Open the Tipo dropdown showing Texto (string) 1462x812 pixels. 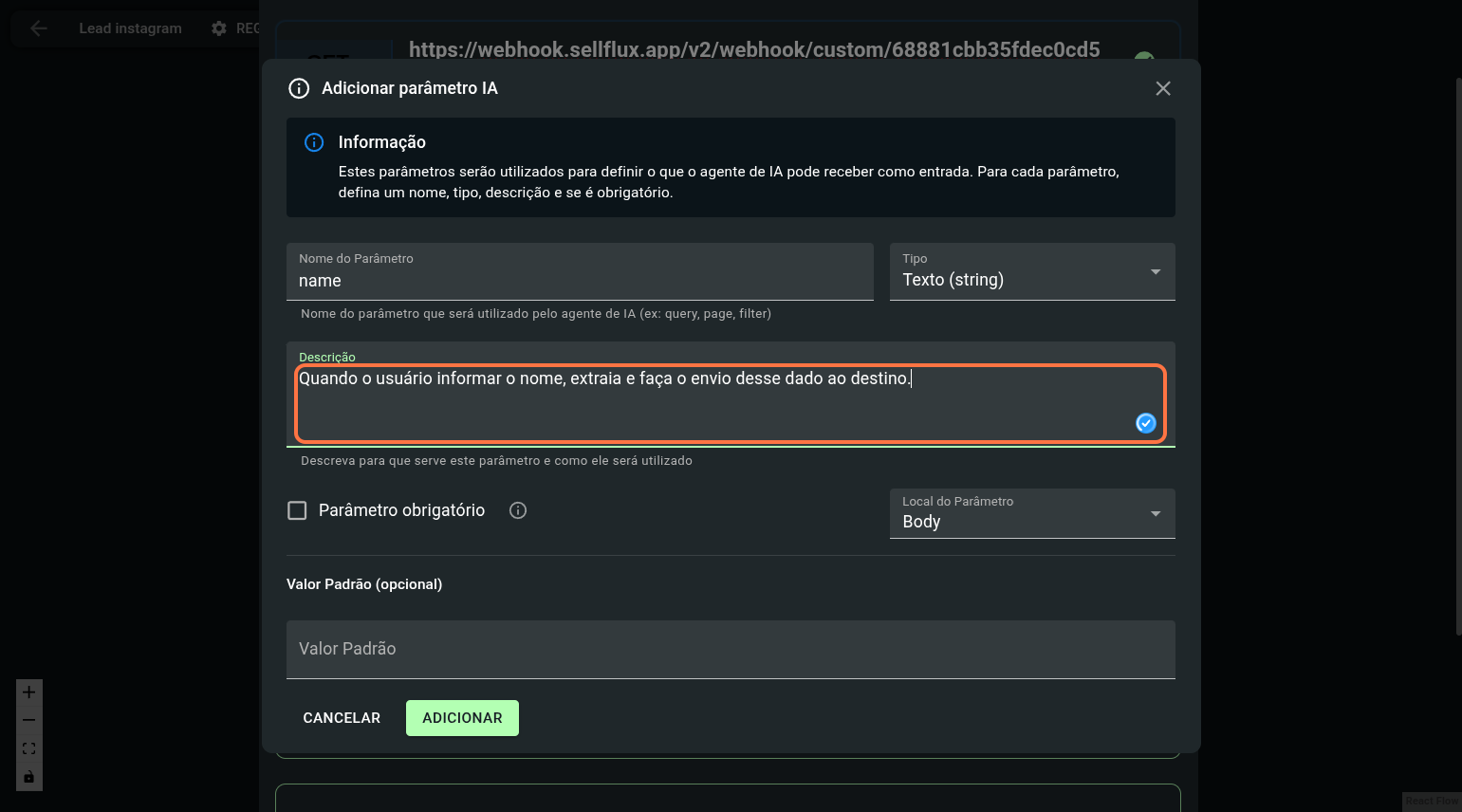1031,272
